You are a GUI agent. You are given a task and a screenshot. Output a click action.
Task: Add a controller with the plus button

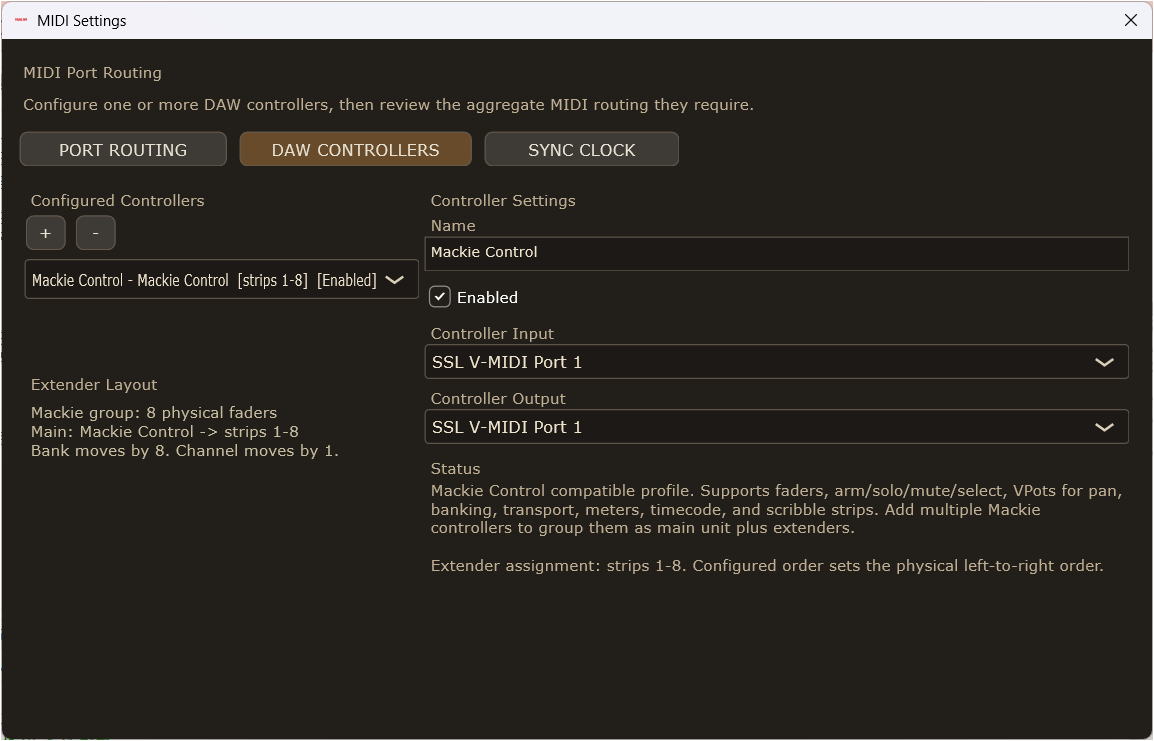[x=46, y=233]
